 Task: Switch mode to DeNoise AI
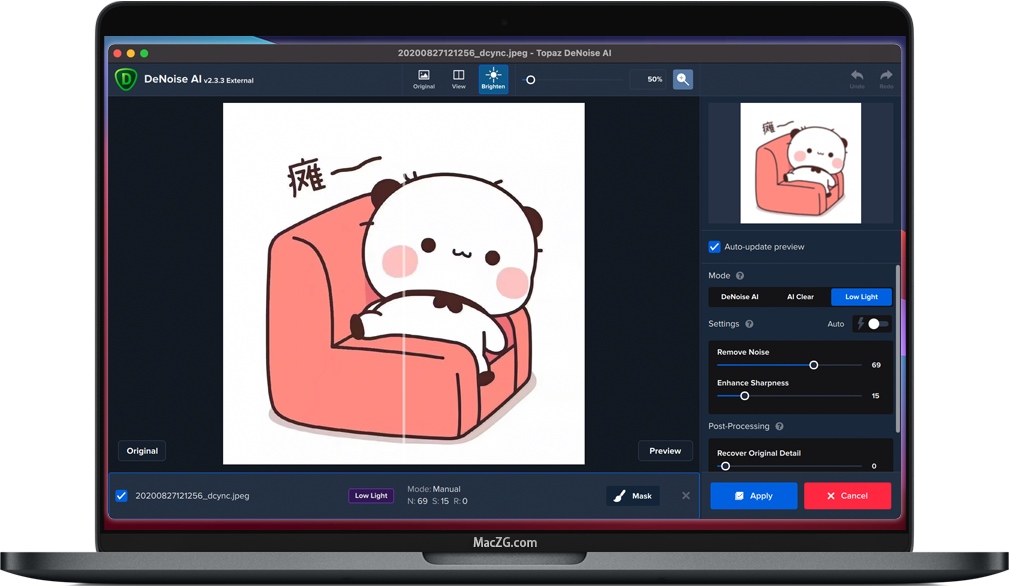pos(740,297)
